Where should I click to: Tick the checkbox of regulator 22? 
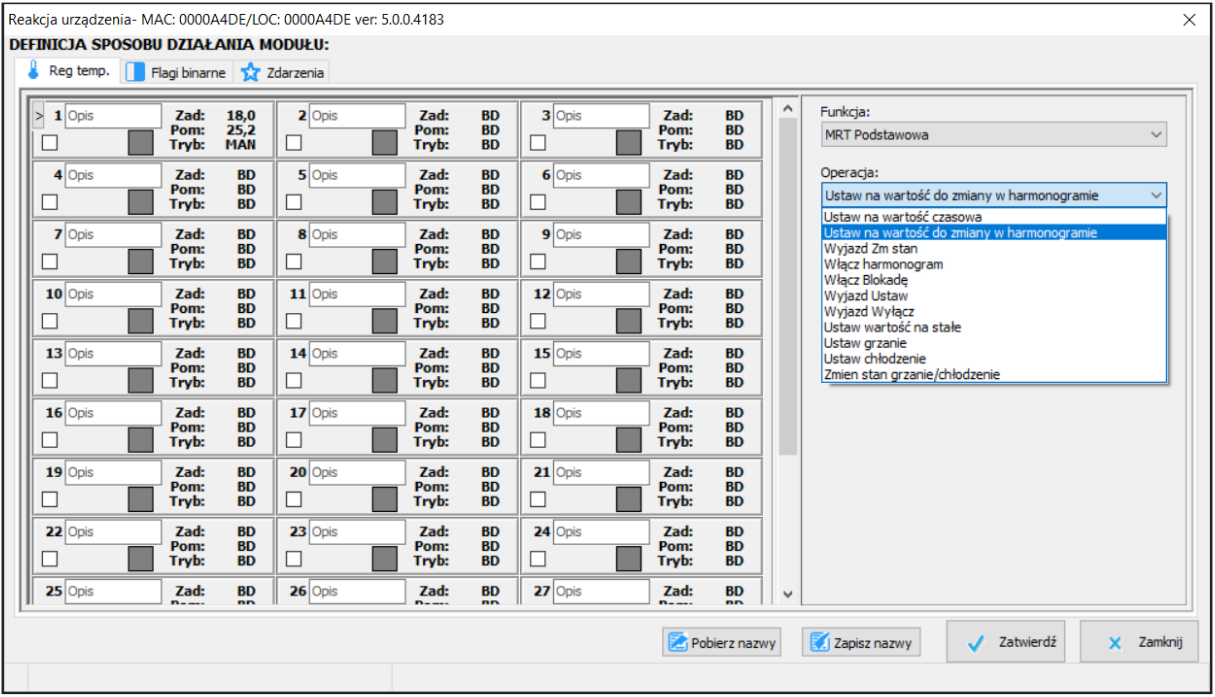click(49, 559)
